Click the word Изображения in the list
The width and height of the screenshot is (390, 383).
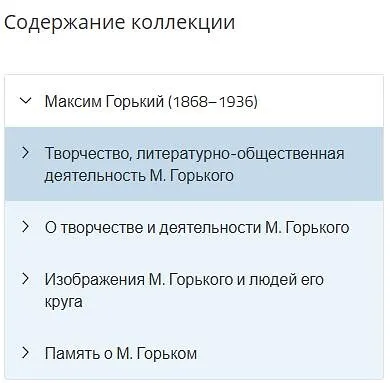pos(95,279)
